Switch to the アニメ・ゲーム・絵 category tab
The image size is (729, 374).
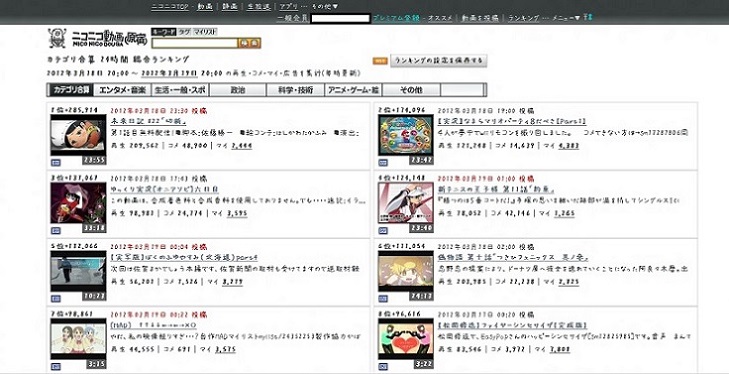click(x=353, y=90)
